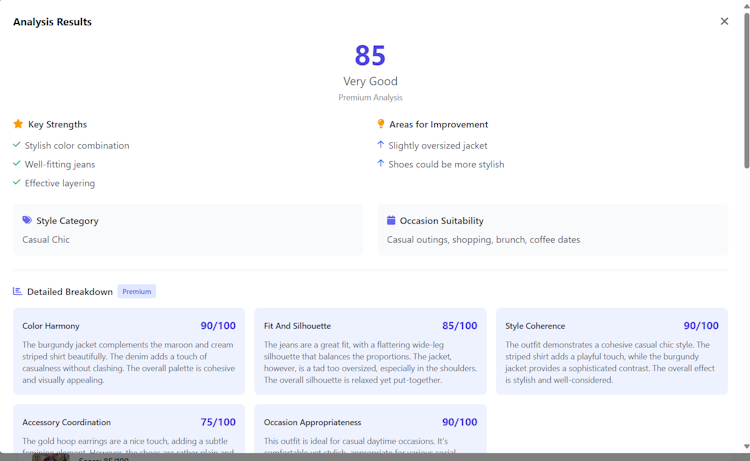This screenshot has height=461, width=750.
Task: Click the Occasion Appropriateness 90/100 score
Action: (x=460, y=422)
